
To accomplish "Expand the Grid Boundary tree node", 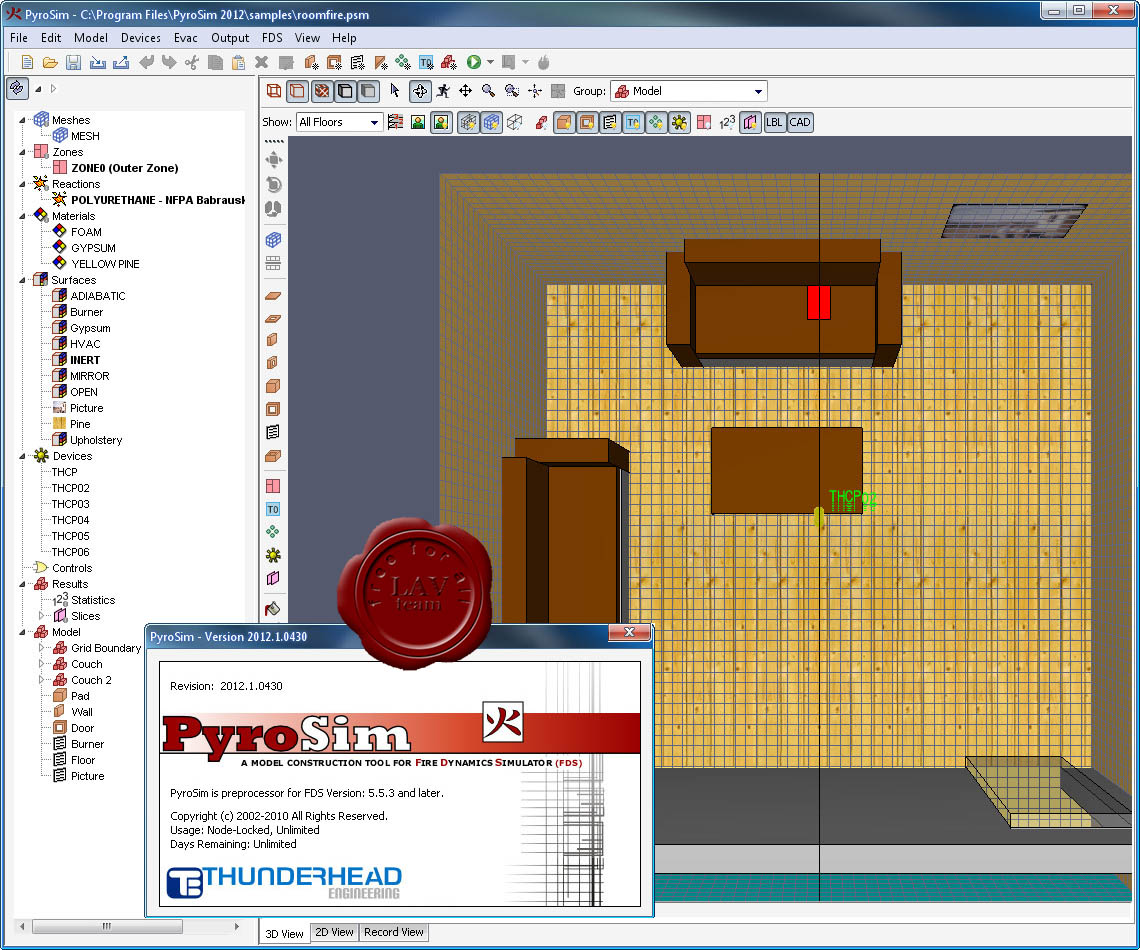I will pos(41,648).
